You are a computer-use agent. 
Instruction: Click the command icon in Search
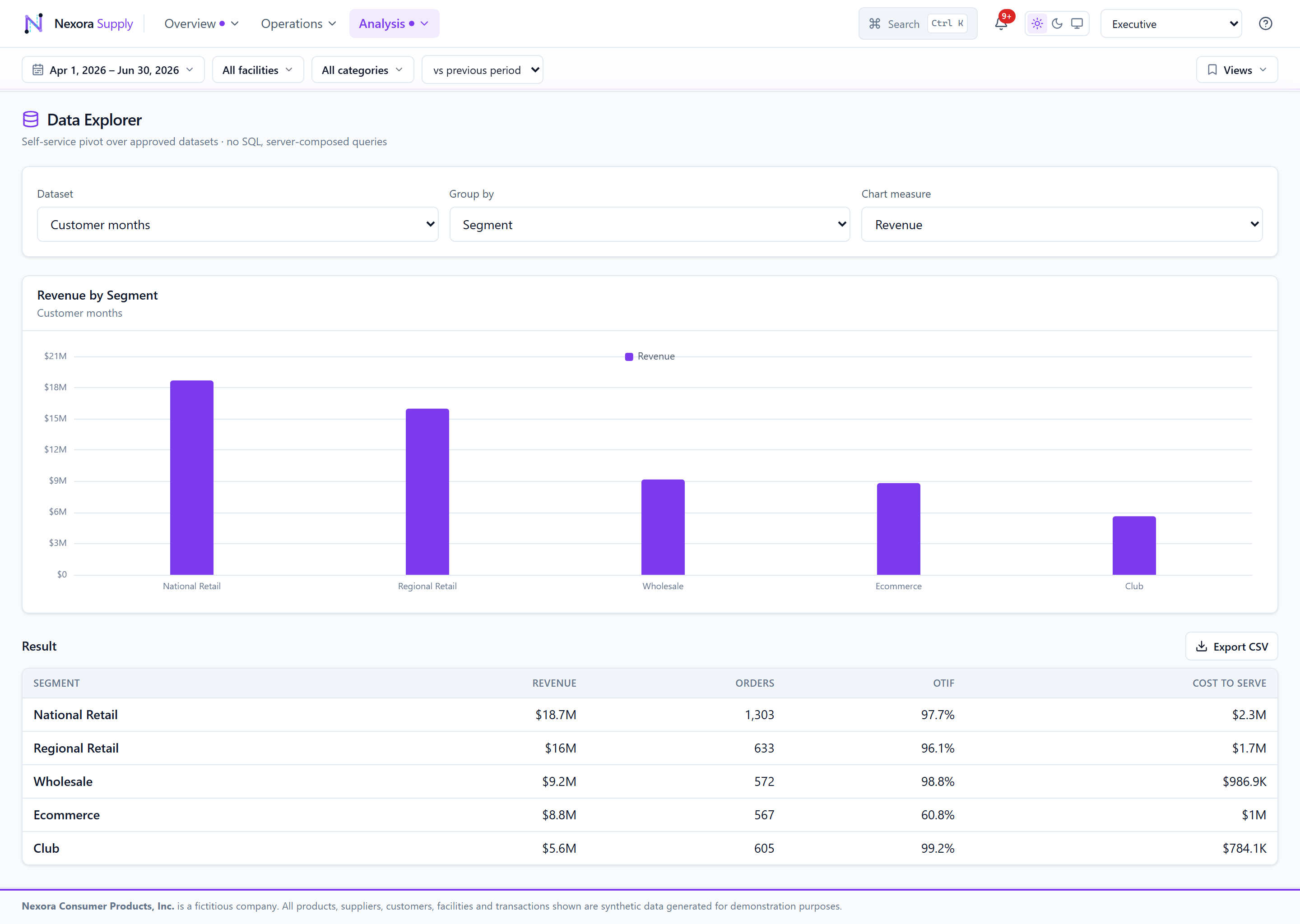875,23
